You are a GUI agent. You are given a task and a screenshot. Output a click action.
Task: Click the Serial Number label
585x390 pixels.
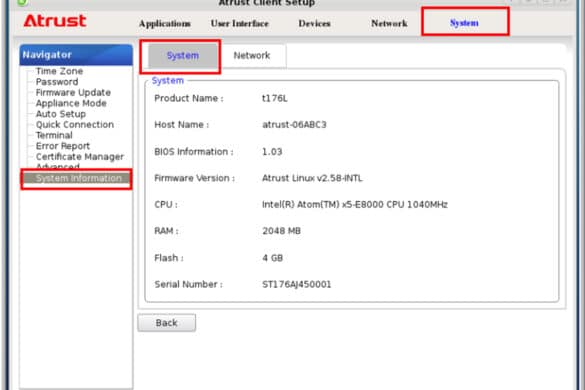(x=188, y=284)
